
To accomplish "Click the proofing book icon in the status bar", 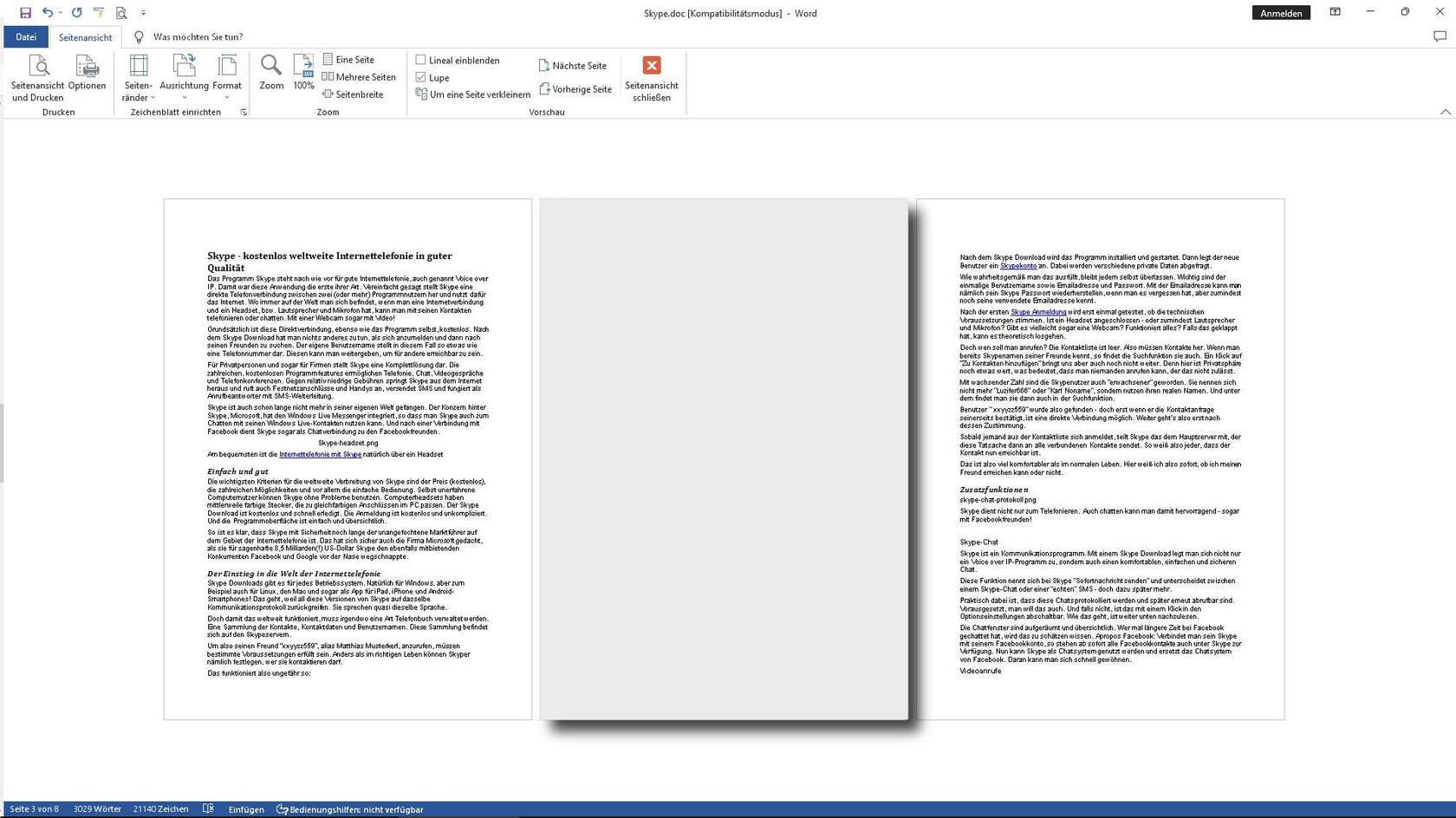I will (x=208, y=809).
